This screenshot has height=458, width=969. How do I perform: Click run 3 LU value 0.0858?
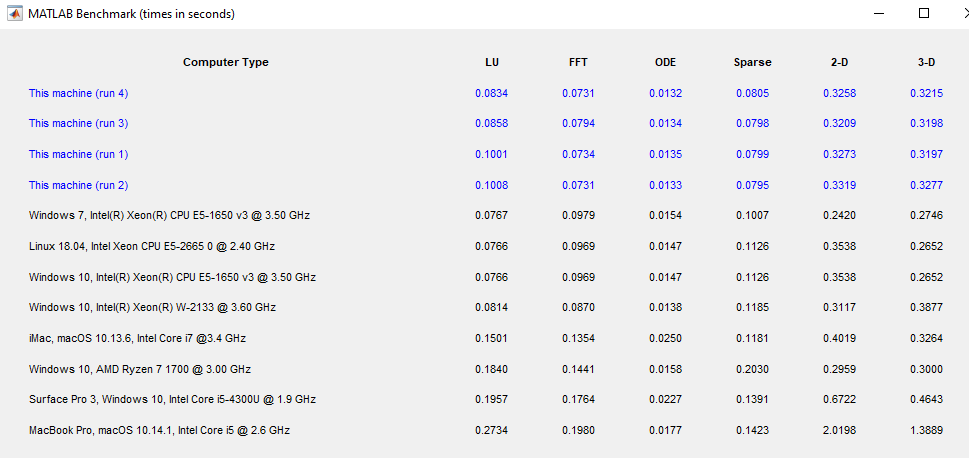[492, 124]
